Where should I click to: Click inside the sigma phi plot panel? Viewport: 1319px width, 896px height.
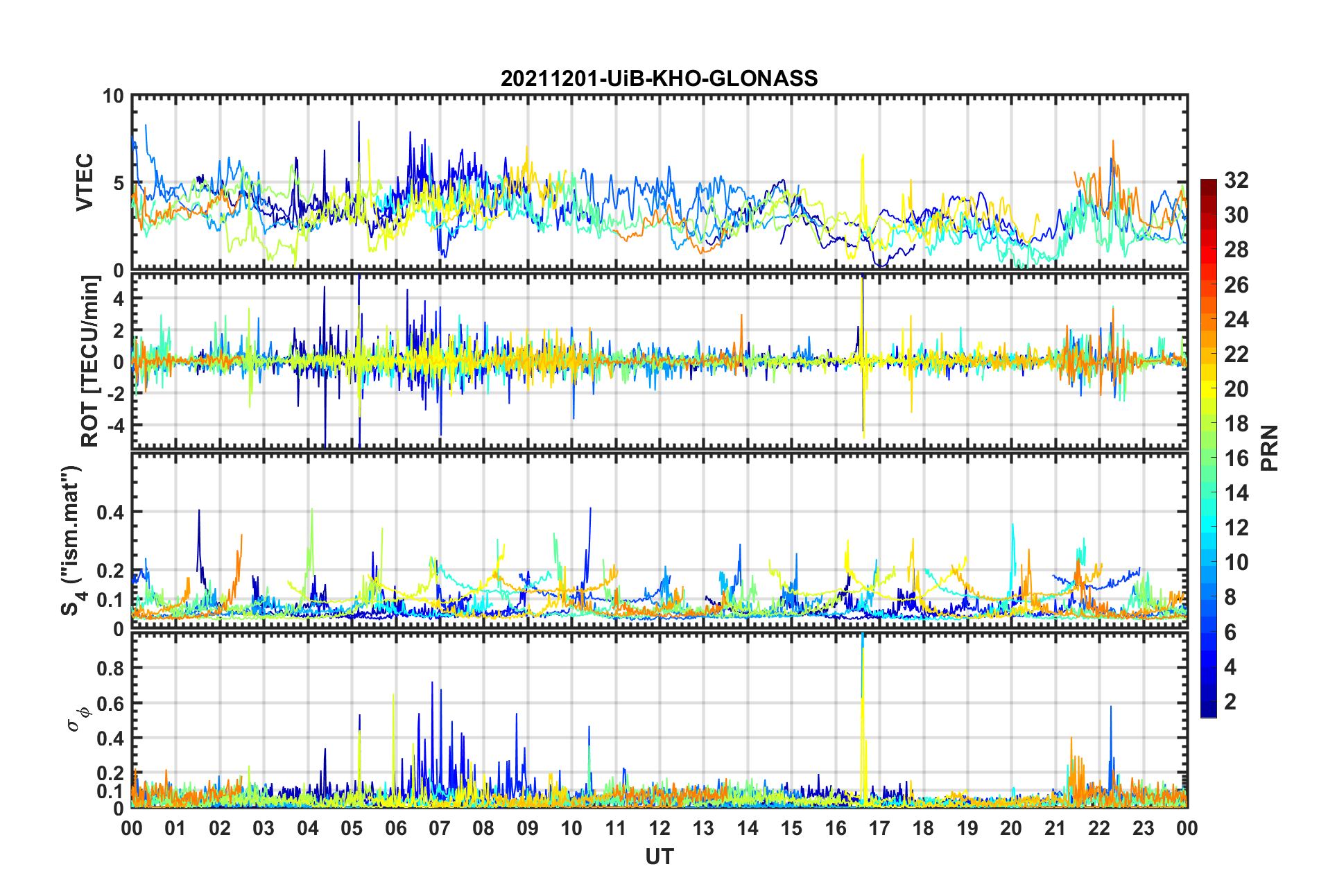pos(659,721)
